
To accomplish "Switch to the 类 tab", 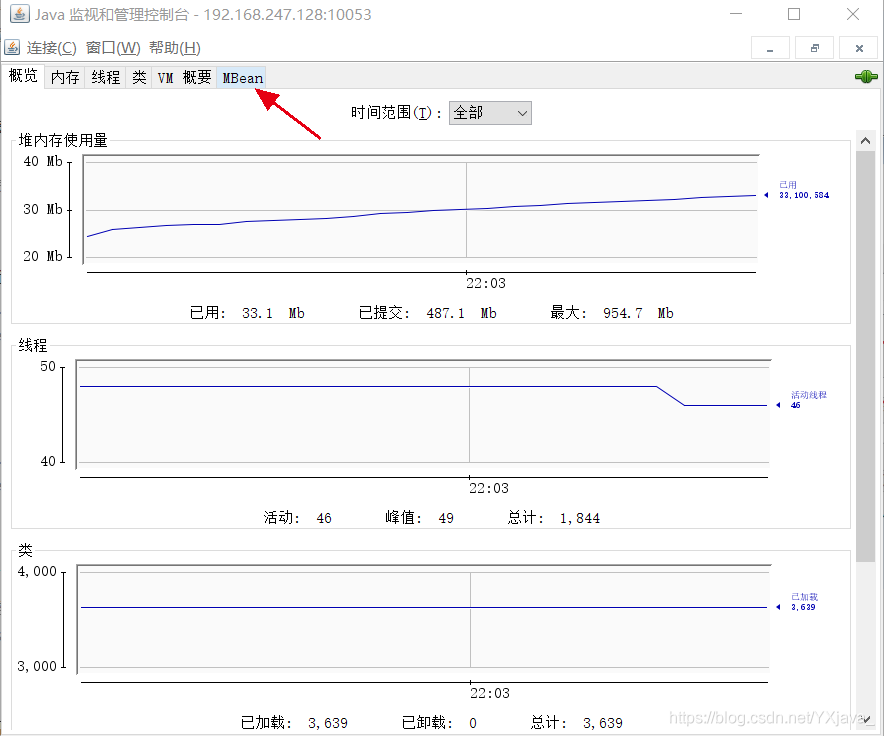I will pyautogui.click(x=139, y=77).
